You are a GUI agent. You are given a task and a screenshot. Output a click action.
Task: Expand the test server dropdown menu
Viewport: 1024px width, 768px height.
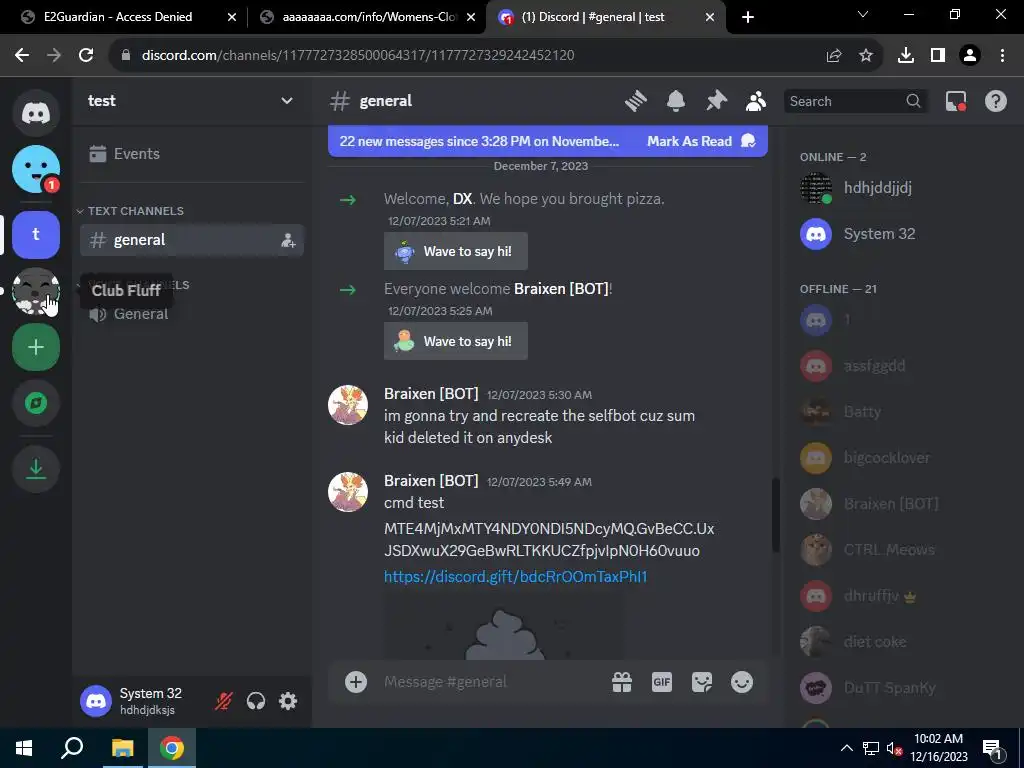click(x=287, y=101)
